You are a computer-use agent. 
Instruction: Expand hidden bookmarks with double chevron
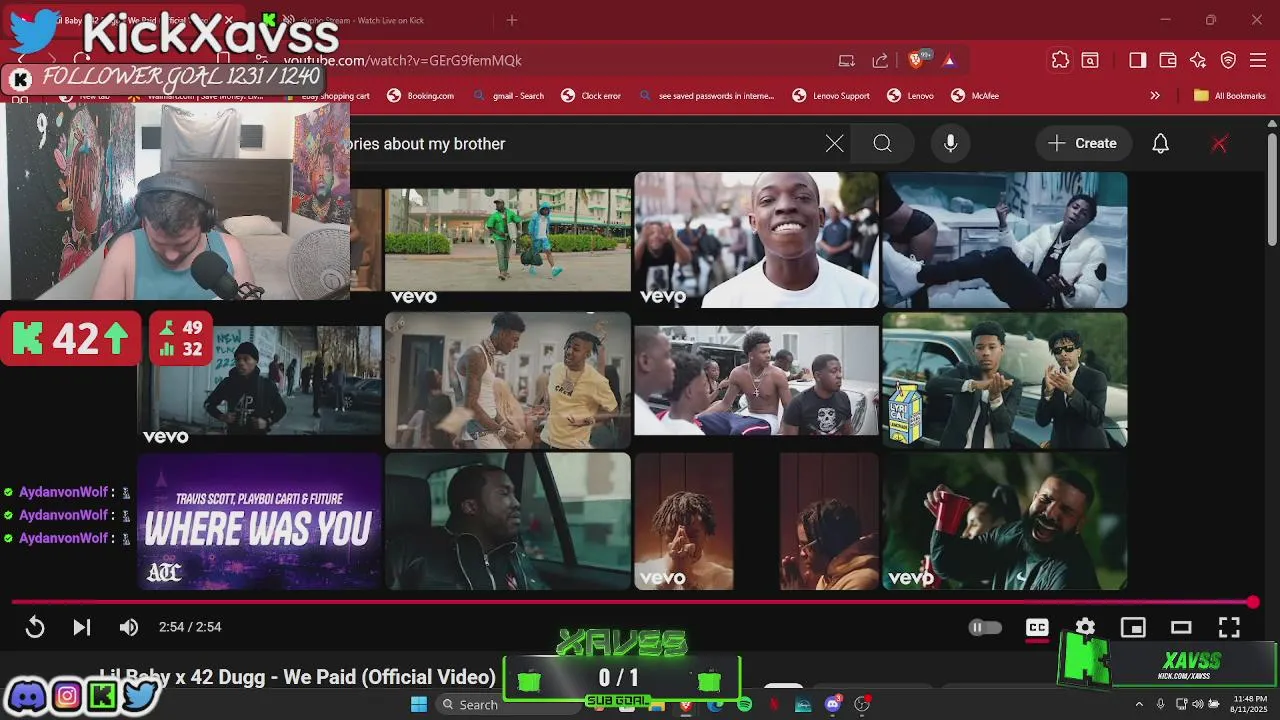pos(1155,96)
